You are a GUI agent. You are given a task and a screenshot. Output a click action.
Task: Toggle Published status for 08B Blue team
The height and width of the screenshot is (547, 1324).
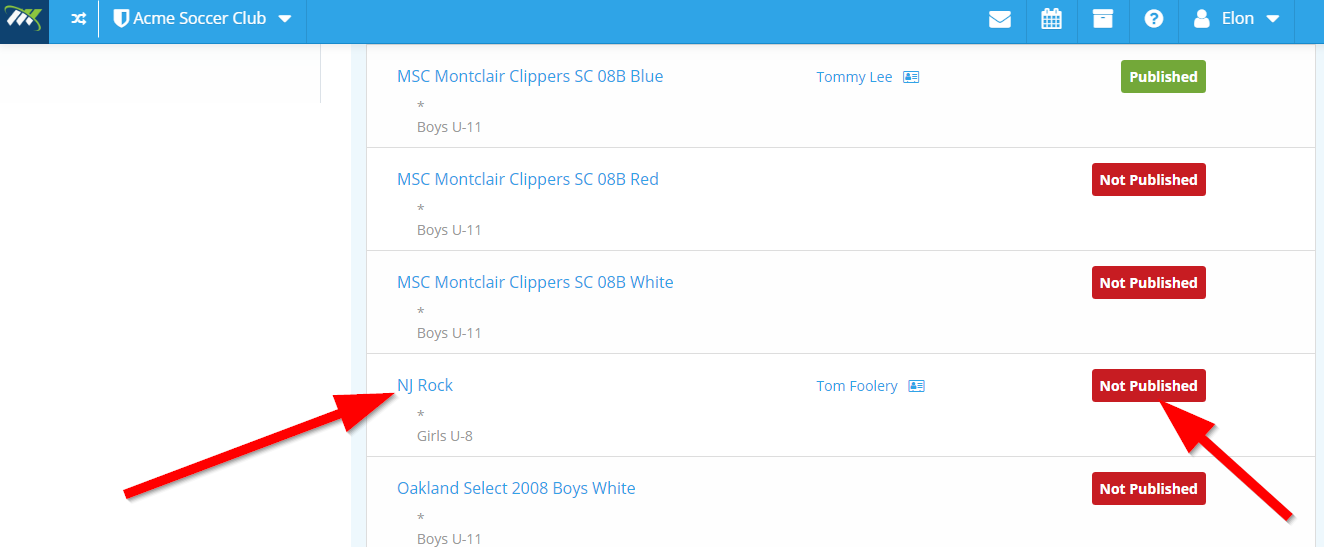1163,77
